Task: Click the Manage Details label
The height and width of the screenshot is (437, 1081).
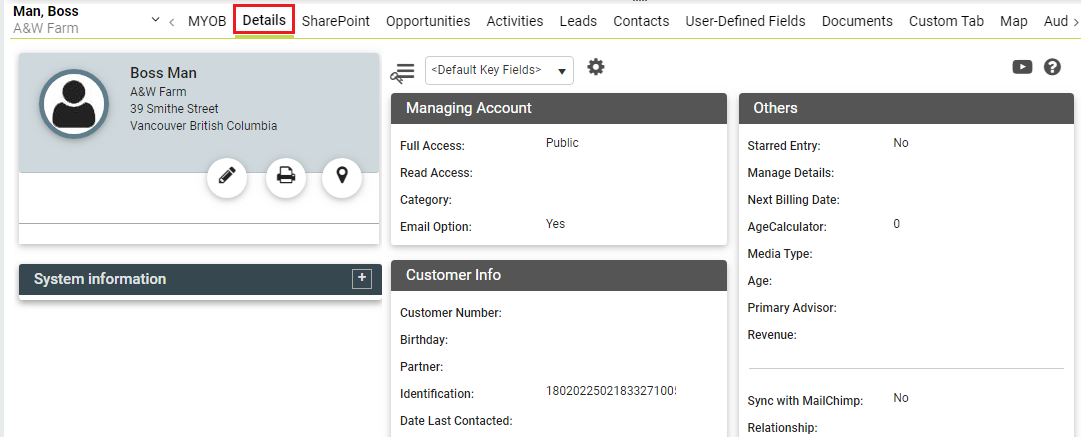Action: (791, 173)
